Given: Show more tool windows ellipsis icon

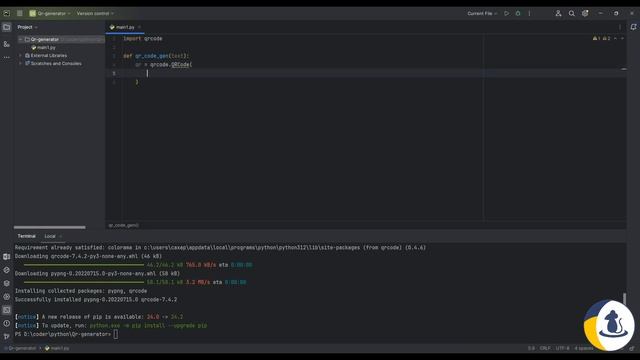Looking at the screenshot, I should [x=7, y=58].
